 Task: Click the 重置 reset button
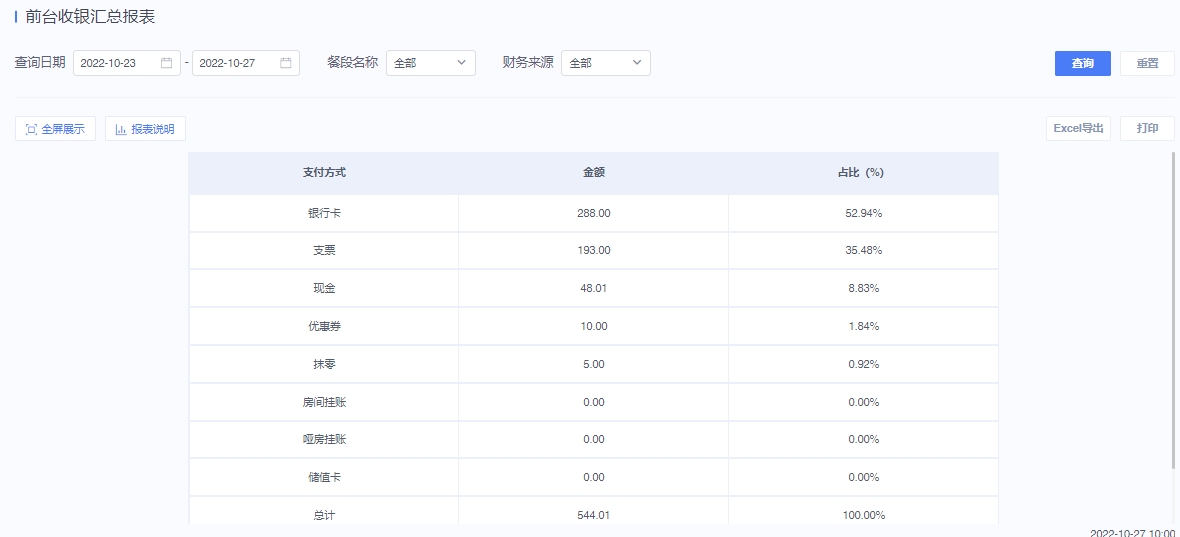coord(1147,63)
